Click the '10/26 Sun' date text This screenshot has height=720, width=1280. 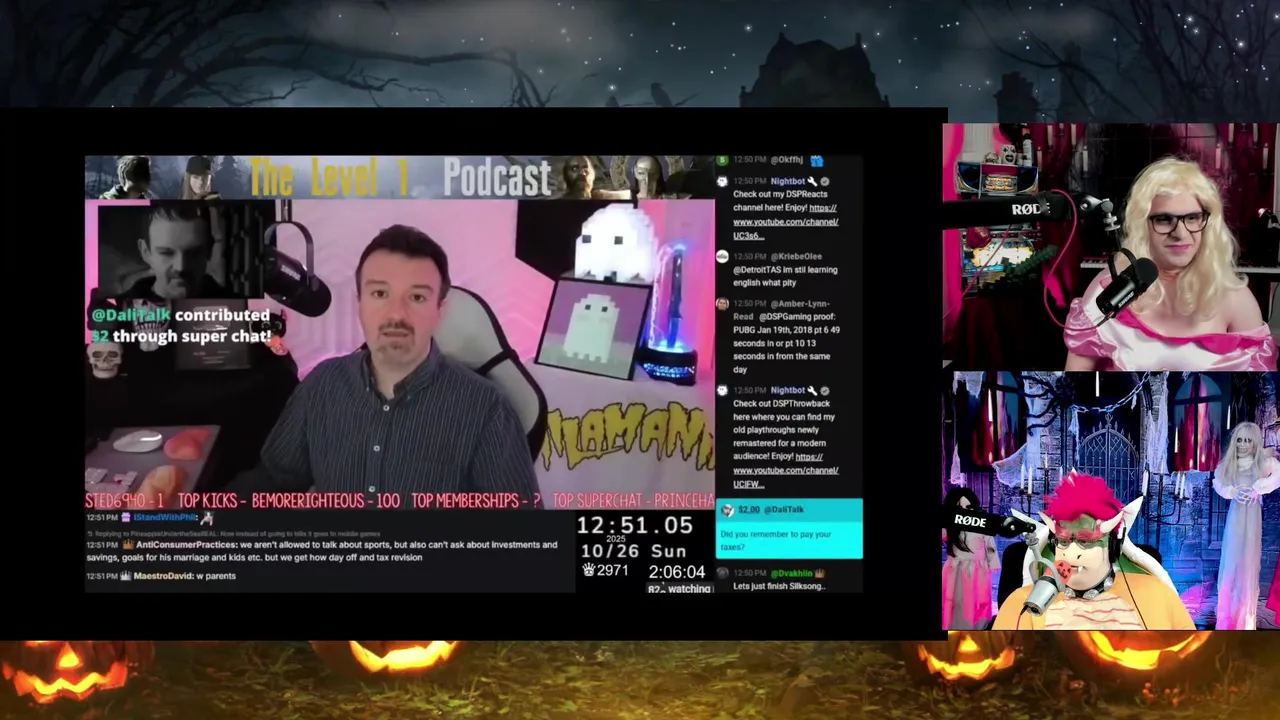coord(634,551)
